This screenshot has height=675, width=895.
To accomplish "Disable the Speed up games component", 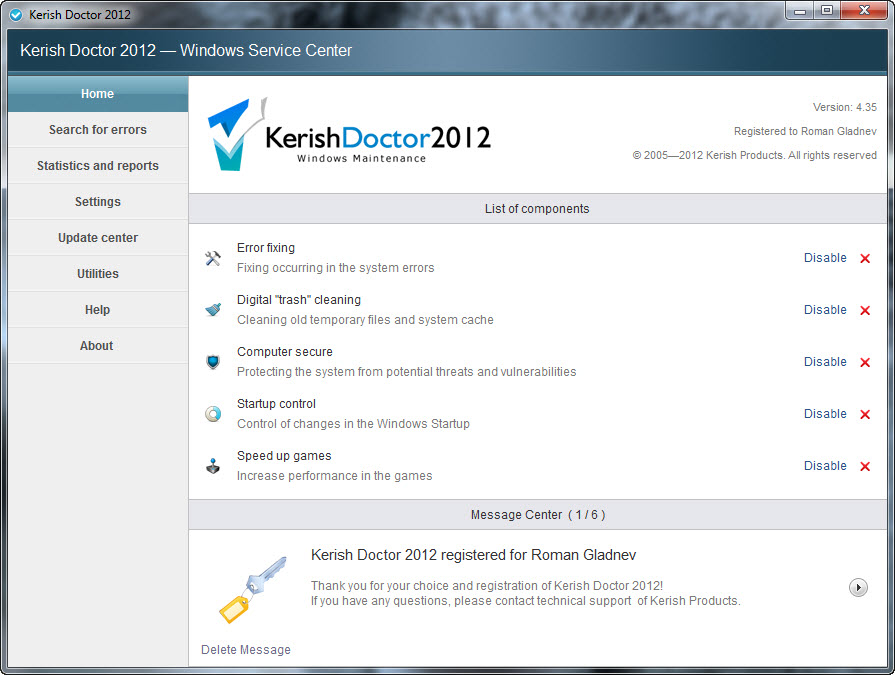I will tap(825, 466).
